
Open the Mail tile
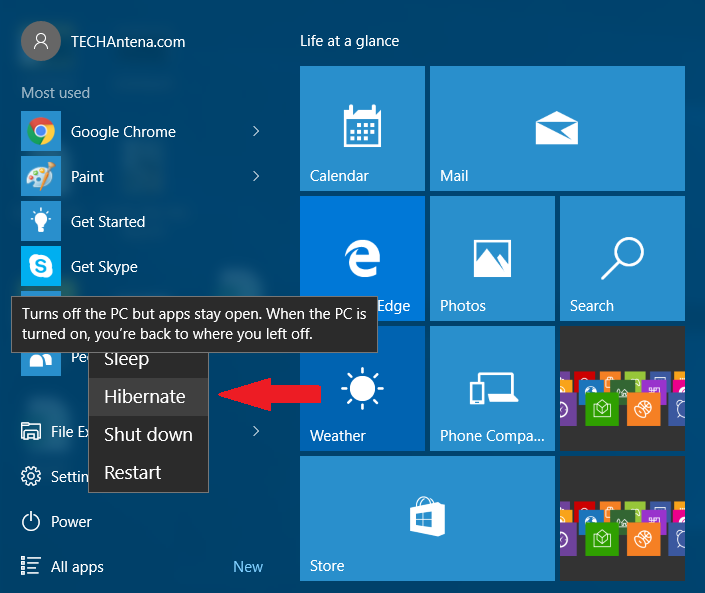coord(557,129)
